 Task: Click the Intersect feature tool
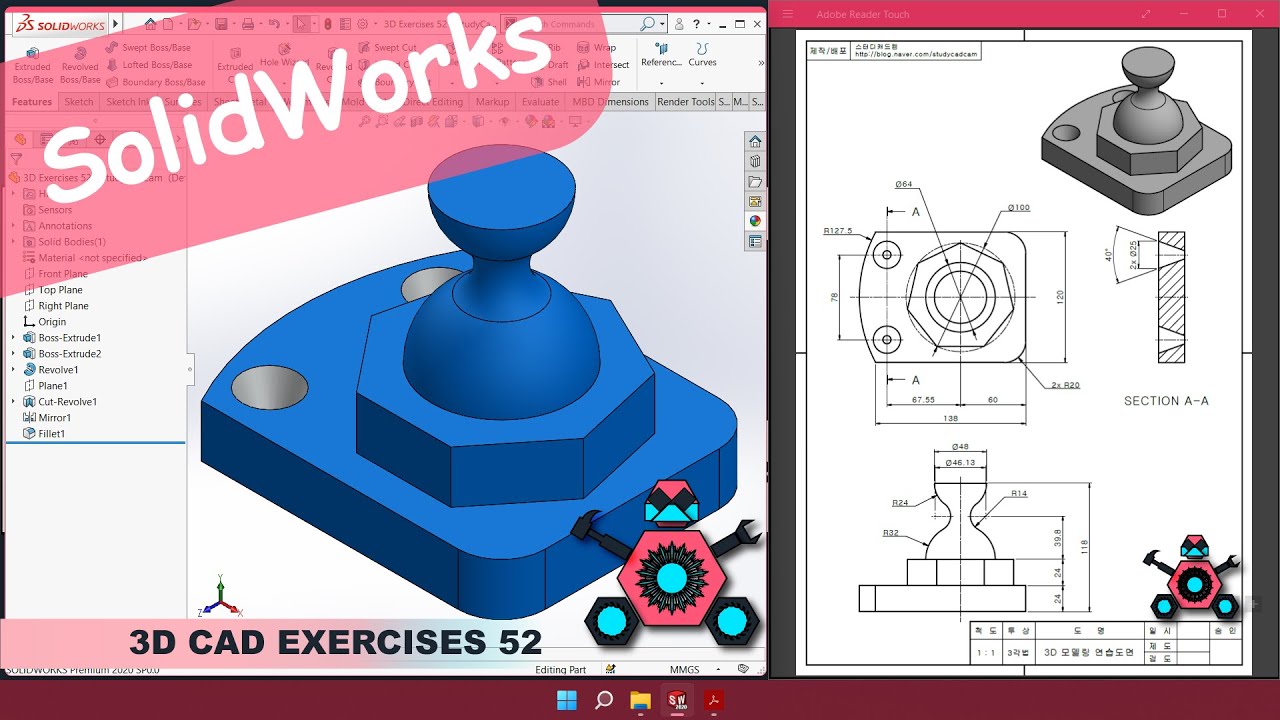point(603,65)
